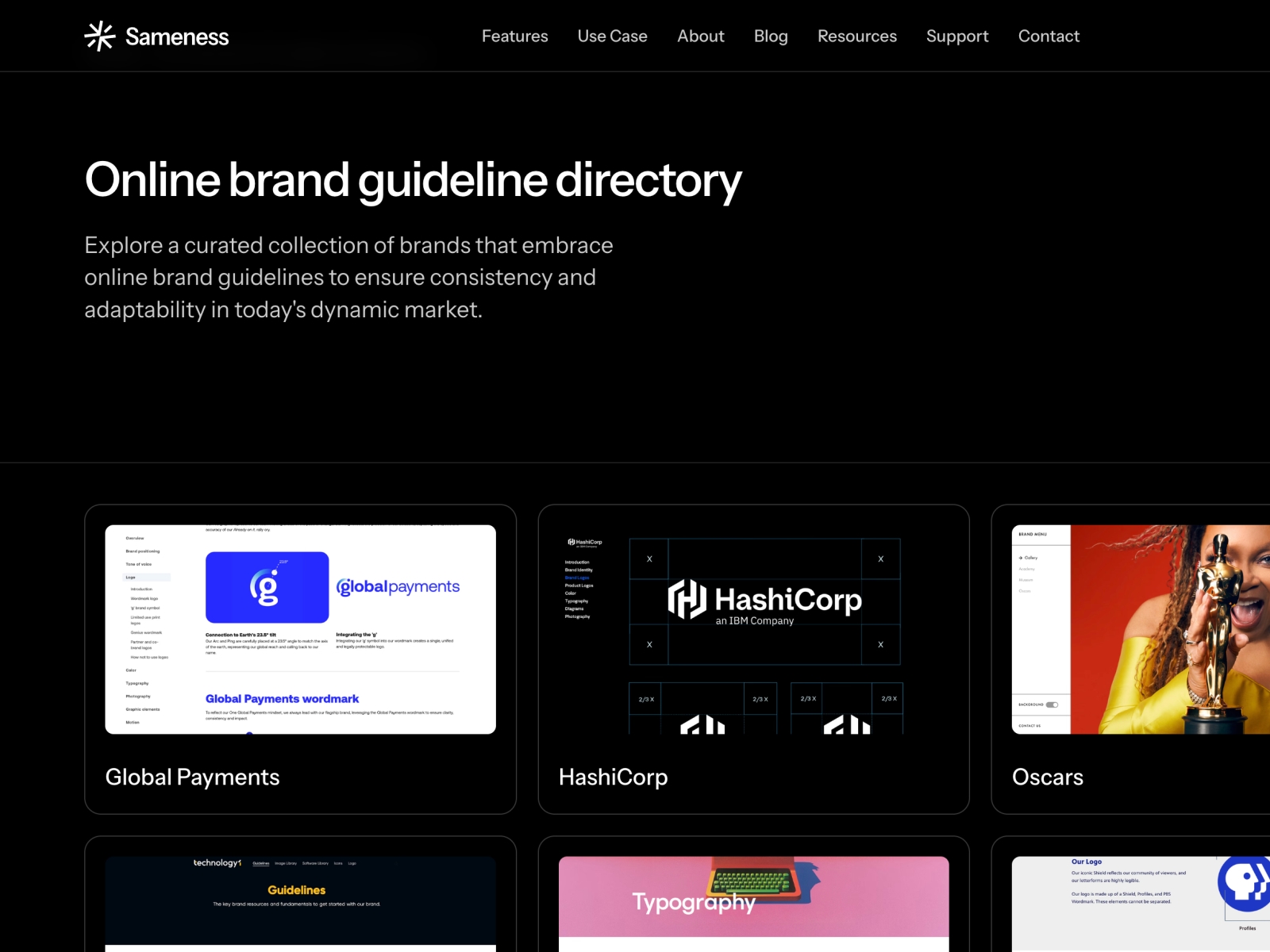
Task: Click the Online brand guideline directory heading
Action: point(414,181)
